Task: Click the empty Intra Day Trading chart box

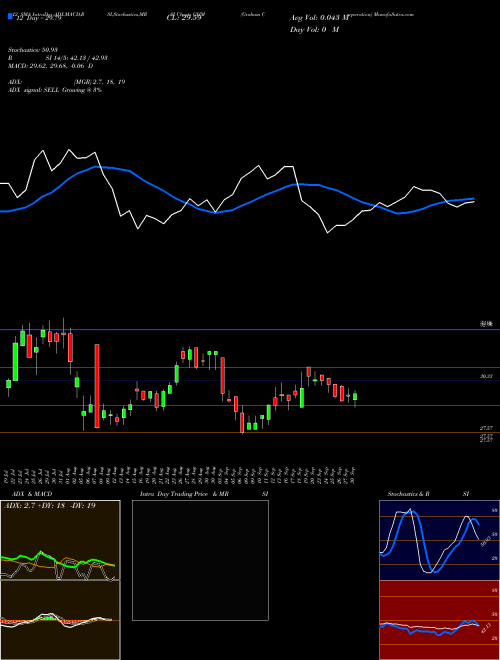Action: tap(200, 560)
